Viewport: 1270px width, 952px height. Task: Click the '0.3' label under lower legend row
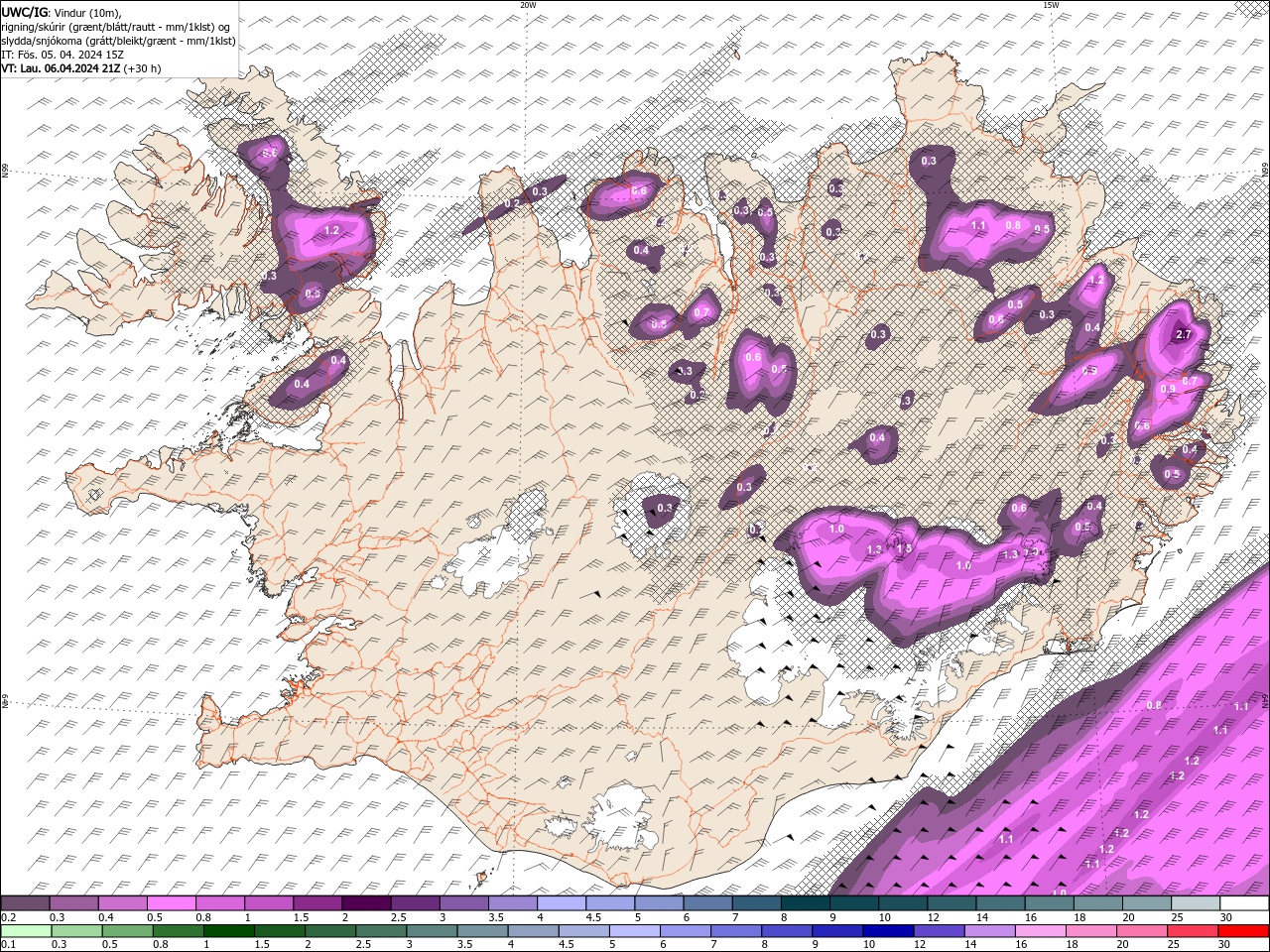tap(59, 945)
